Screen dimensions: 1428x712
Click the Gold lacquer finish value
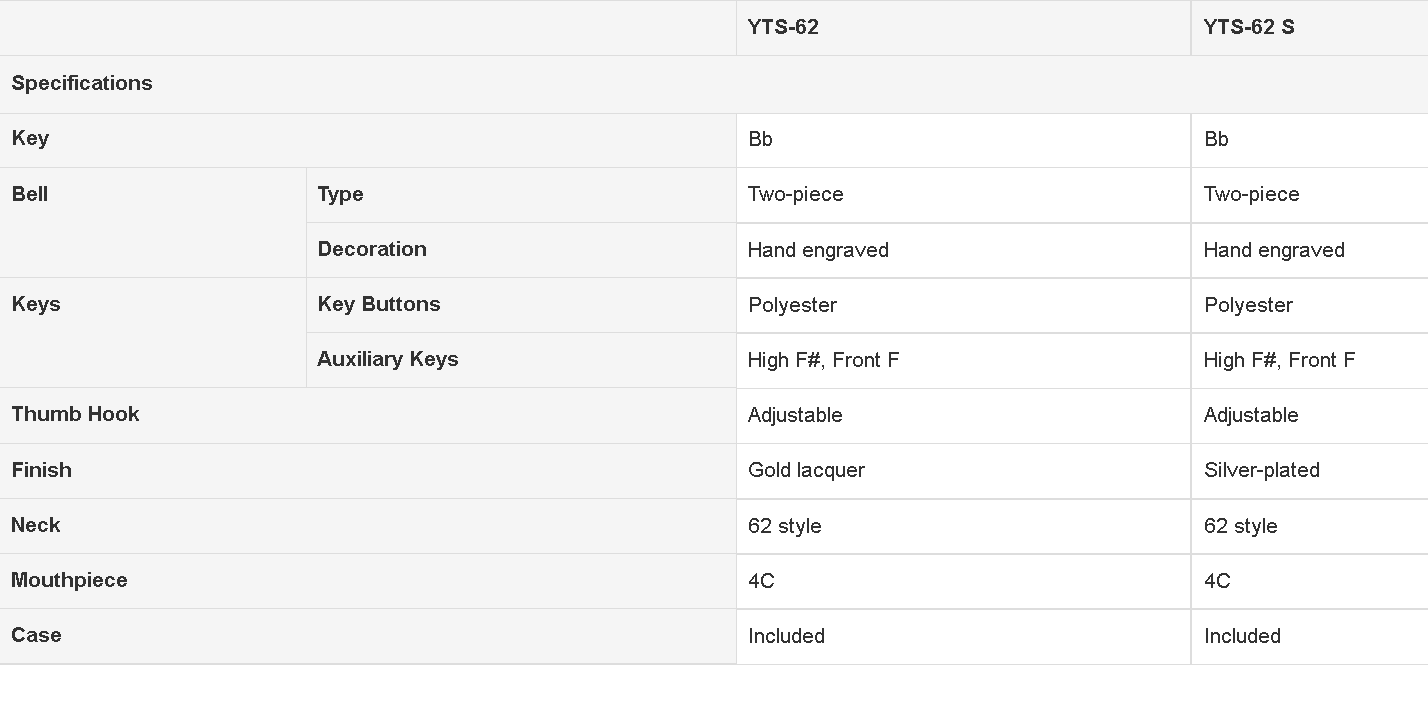pyautogui.click(x=806, y=470)
